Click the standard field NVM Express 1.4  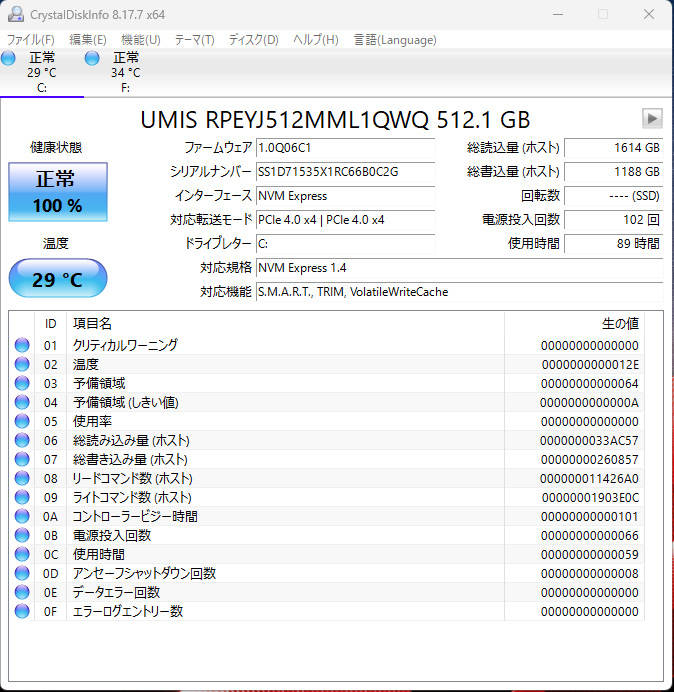[459, 268]
